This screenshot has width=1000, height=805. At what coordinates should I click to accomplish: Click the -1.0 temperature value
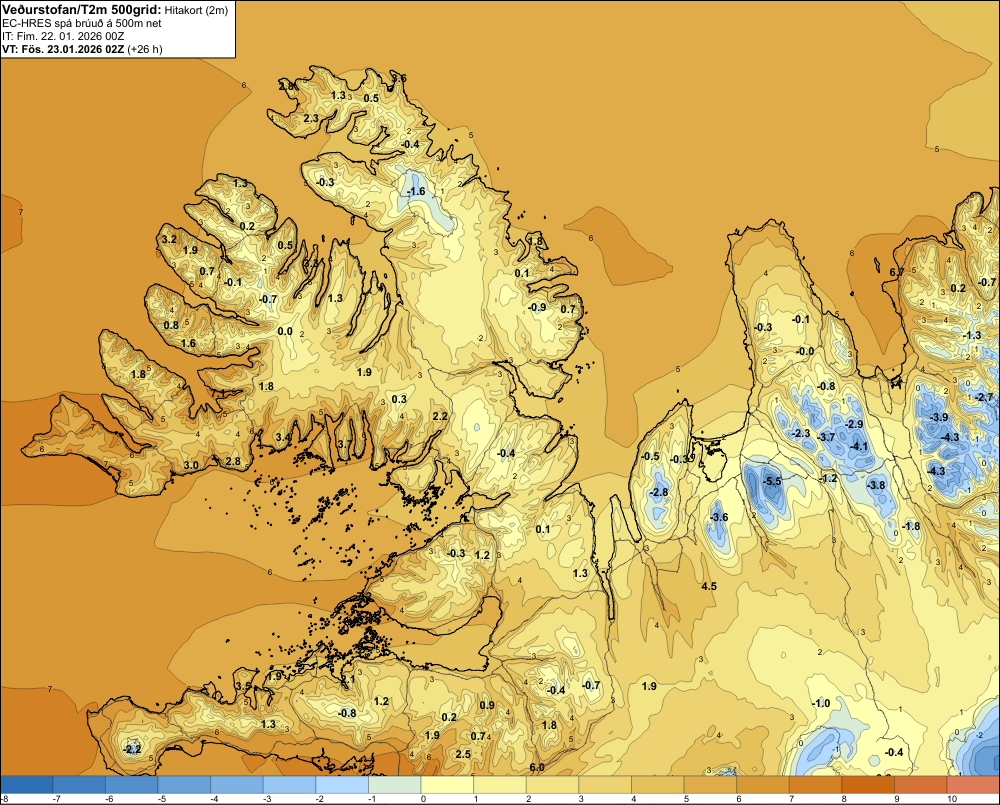coord(821,703)
